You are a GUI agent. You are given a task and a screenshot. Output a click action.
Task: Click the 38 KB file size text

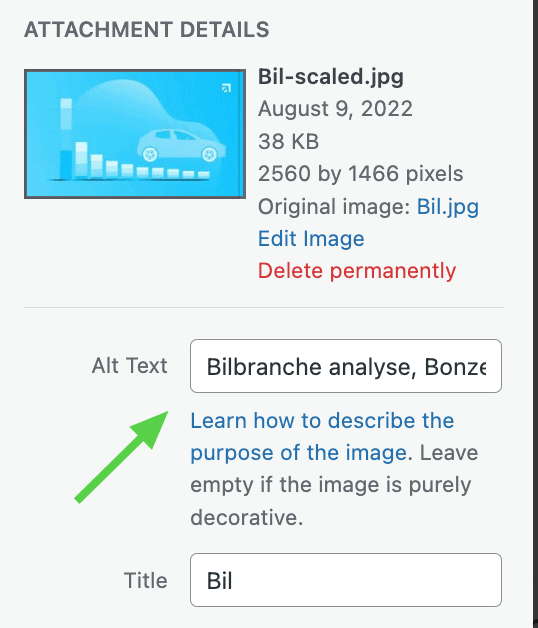[x=288, y=141]
